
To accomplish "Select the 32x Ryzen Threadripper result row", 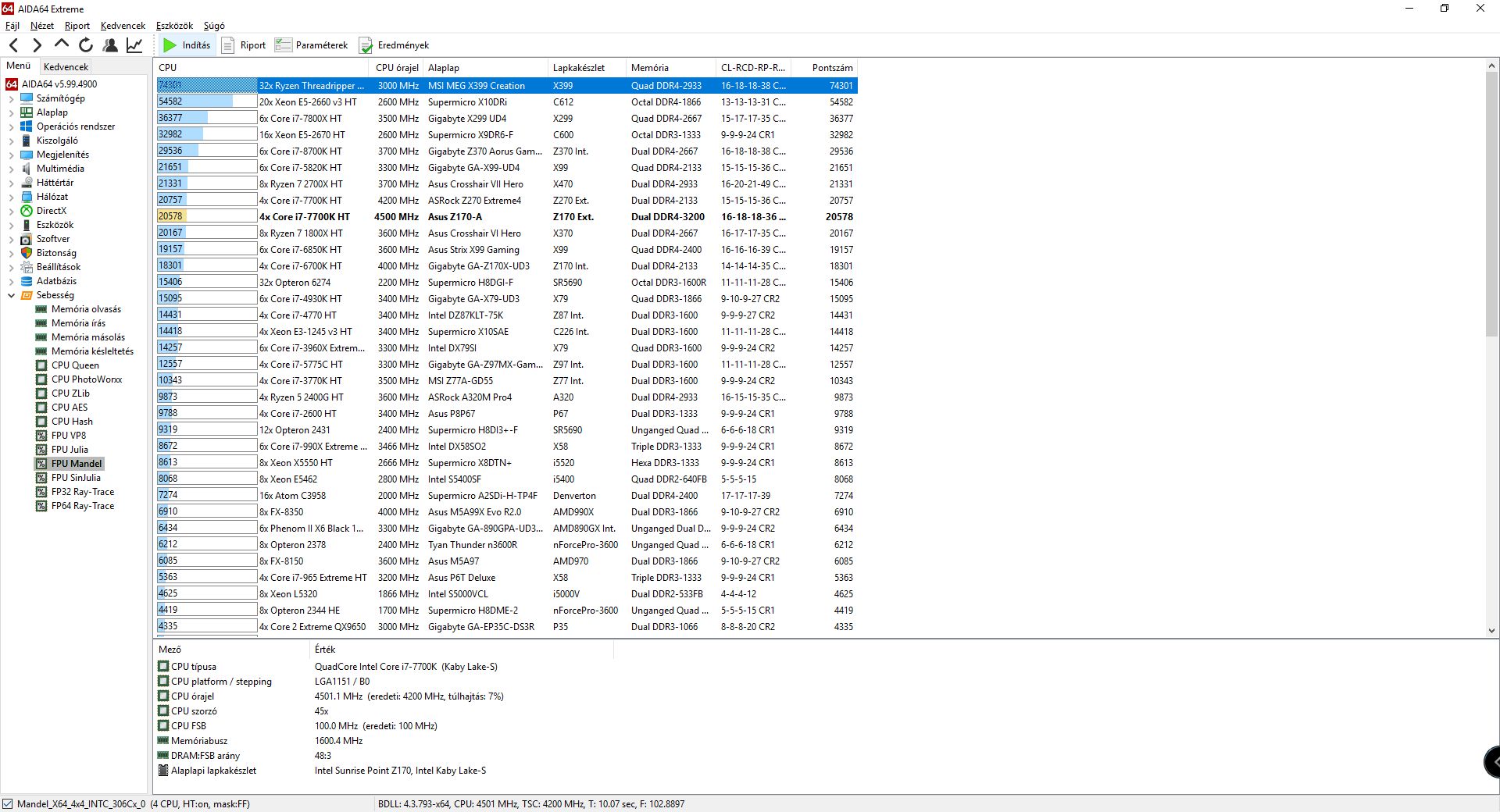I will click(506, 86).
